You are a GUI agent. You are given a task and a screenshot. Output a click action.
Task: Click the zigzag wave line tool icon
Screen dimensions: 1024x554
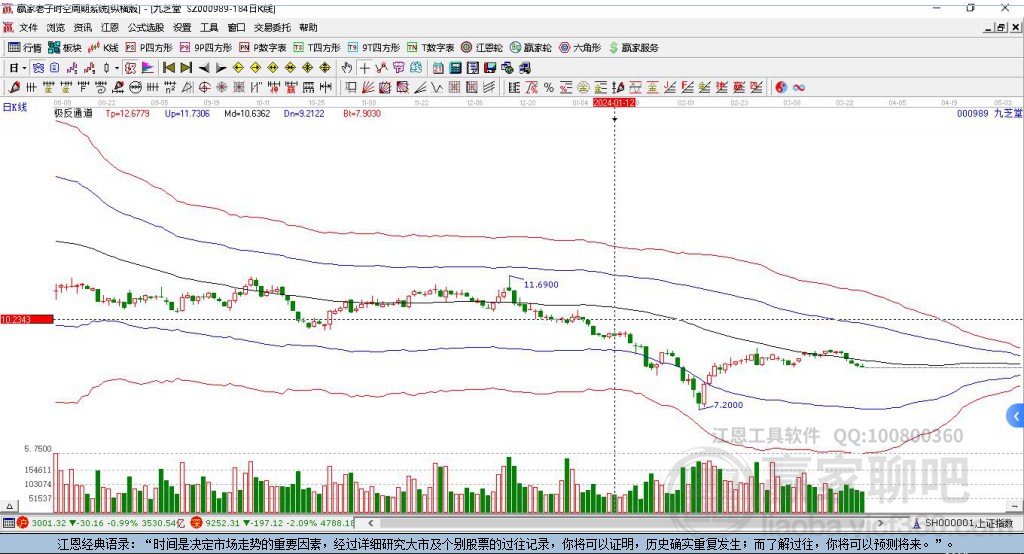(437, 87)
